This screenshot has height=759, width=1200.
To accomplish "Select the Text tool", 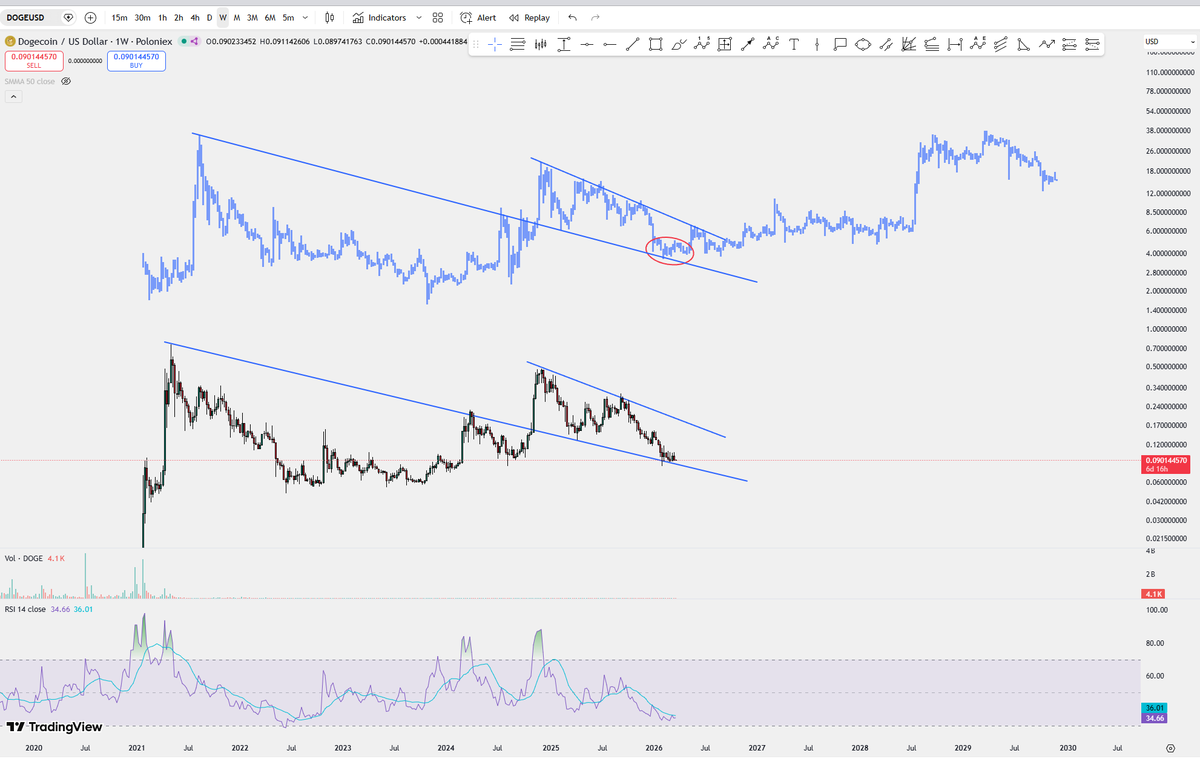I will [x=794, y=44].
